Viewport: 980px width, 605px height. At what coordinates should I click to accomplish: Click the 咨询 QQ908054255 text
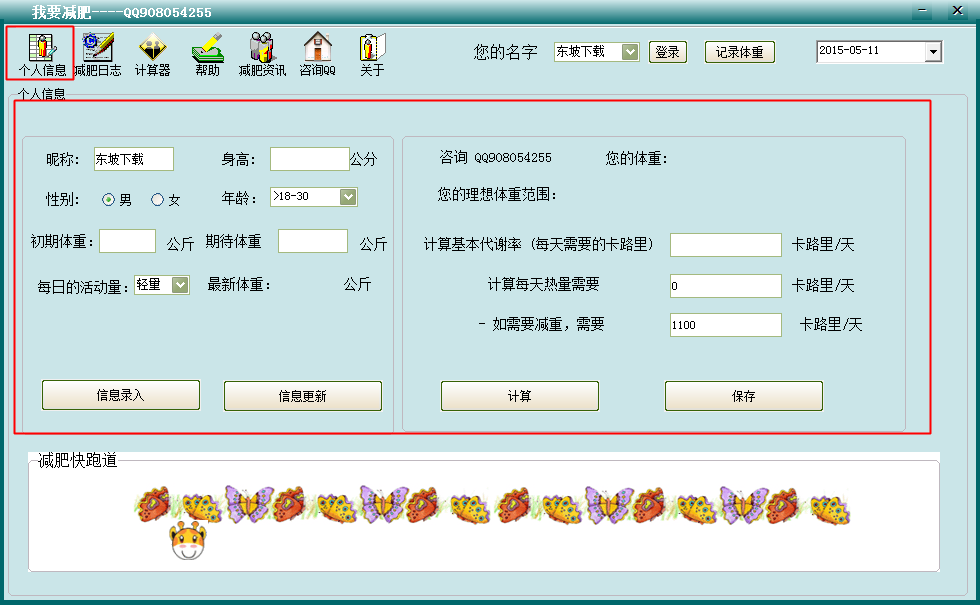point(495,158)
